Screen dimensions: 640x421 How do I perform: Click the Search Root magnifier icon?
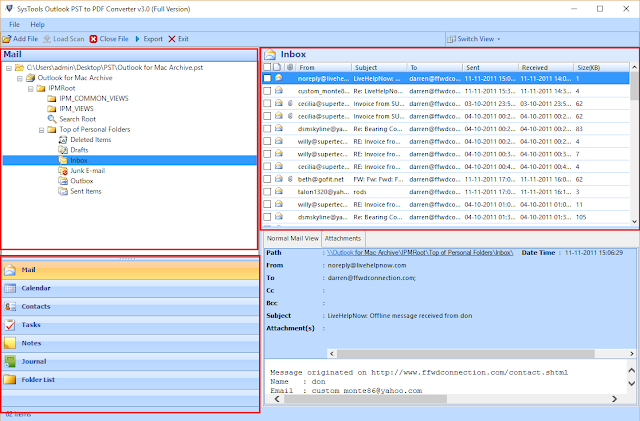coord(52,119)
